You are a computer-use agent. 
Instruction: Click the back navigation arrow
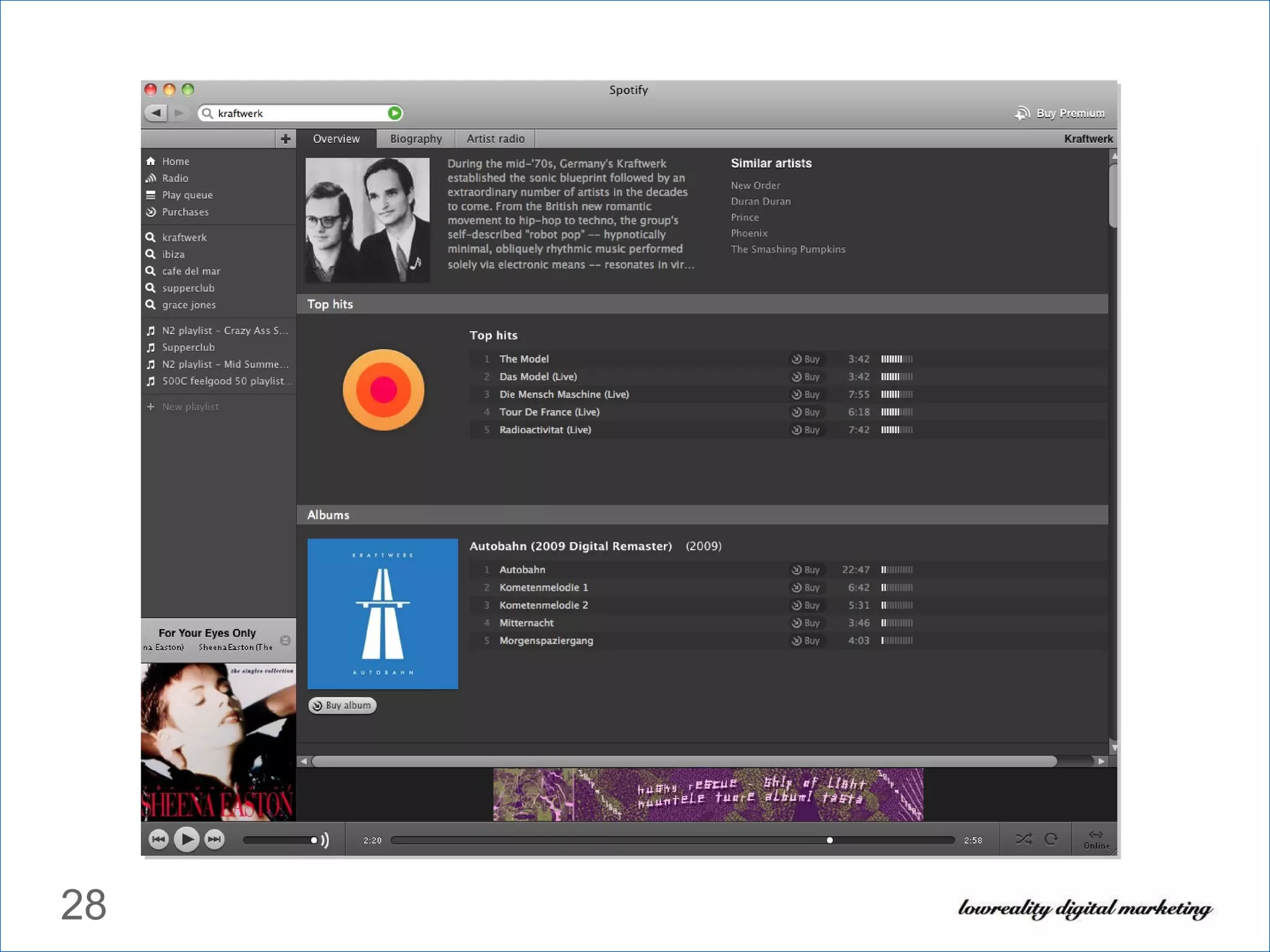click(156, 113)
